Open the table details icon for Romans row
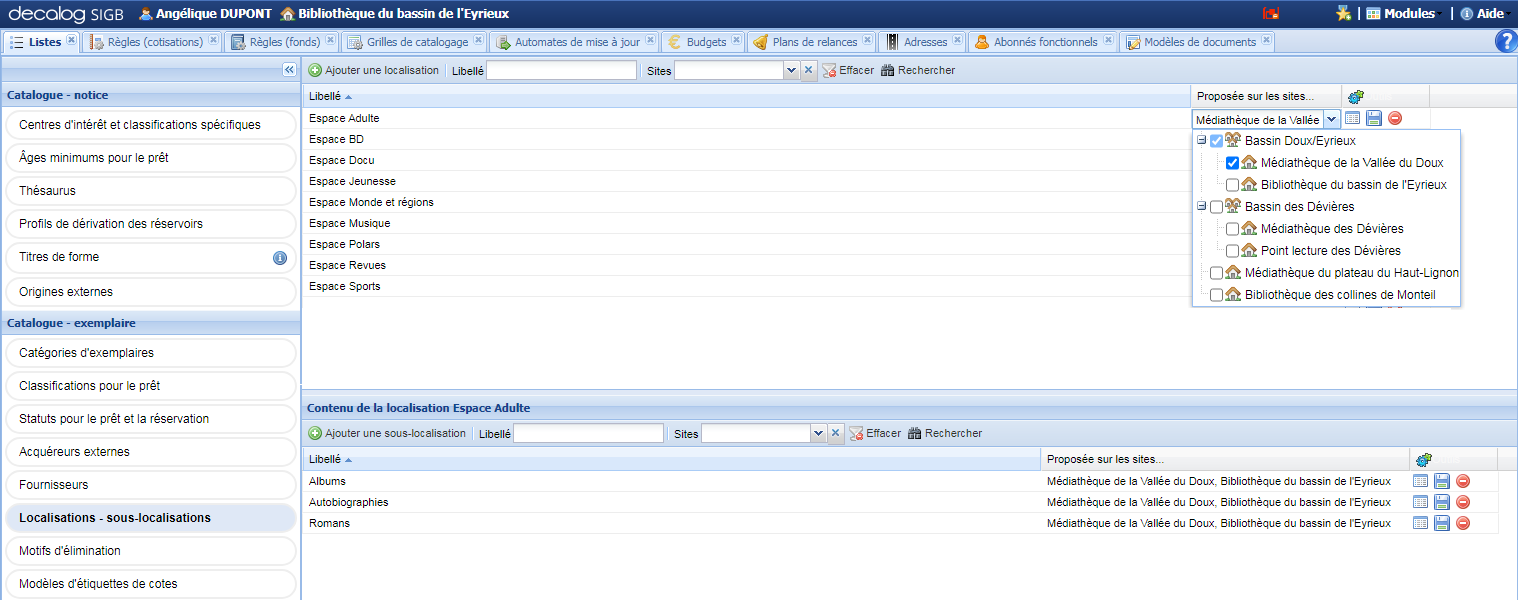The image size is (1518, 600). pos(1421,523)
